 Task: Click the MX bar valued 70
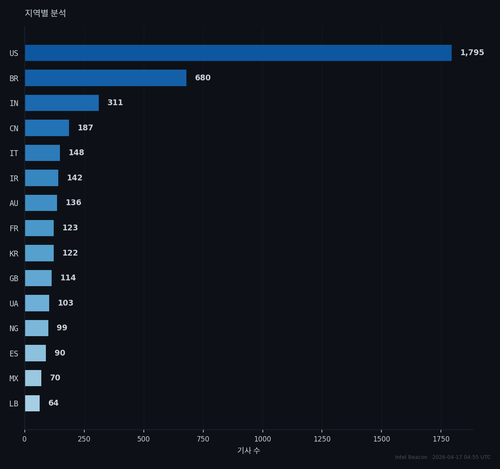[x=33, y=378]
